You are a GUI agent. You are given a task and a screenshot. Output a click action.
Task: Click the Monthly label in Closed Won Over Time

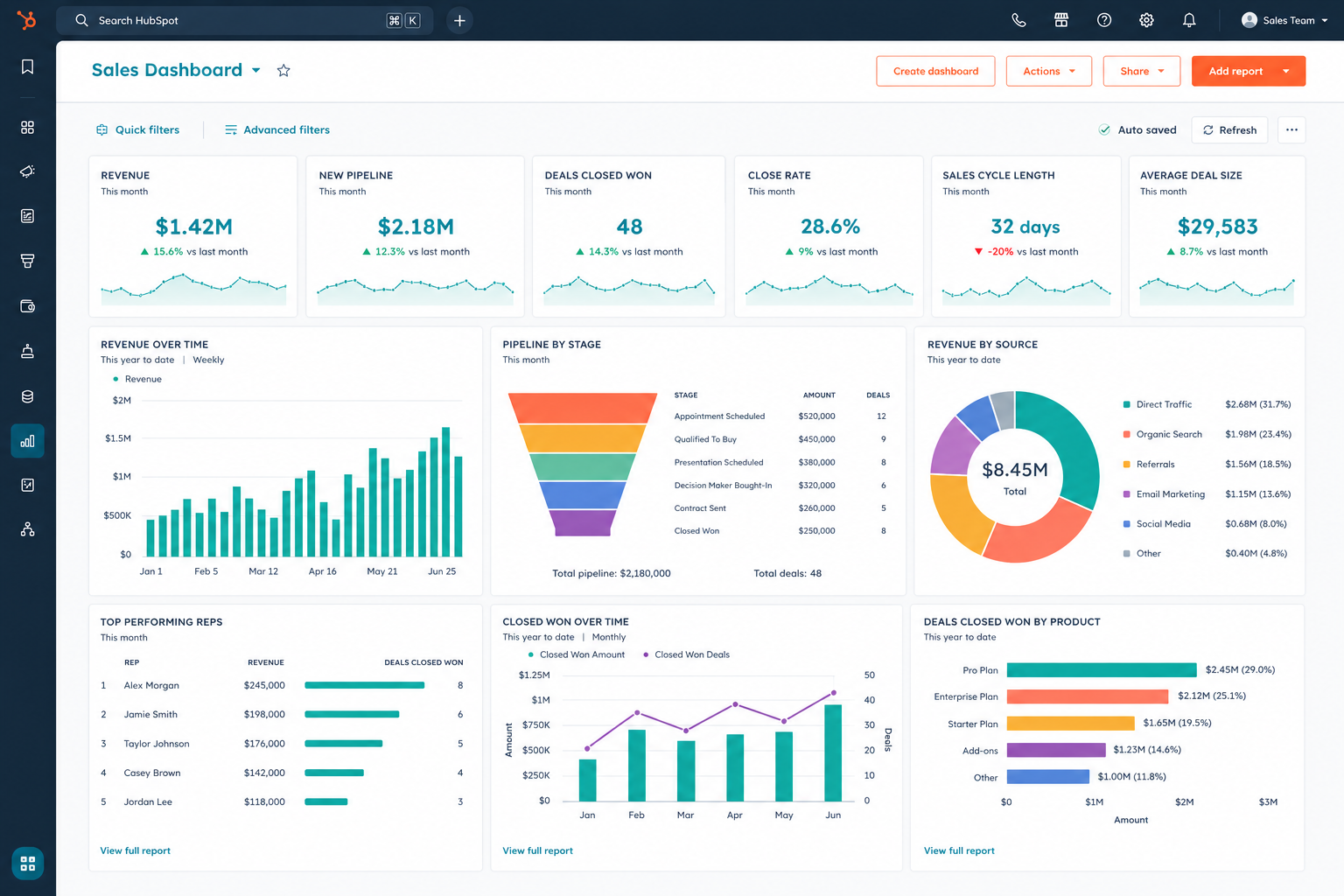point(609,637)
